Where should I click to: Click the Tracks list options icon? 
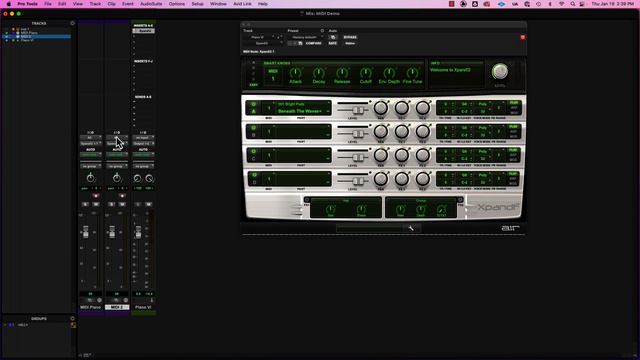[73, 23]
